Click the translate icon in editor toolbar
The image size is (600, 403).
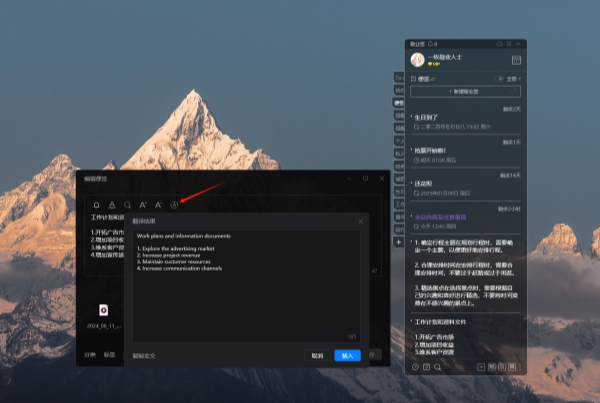coord(173,204)
